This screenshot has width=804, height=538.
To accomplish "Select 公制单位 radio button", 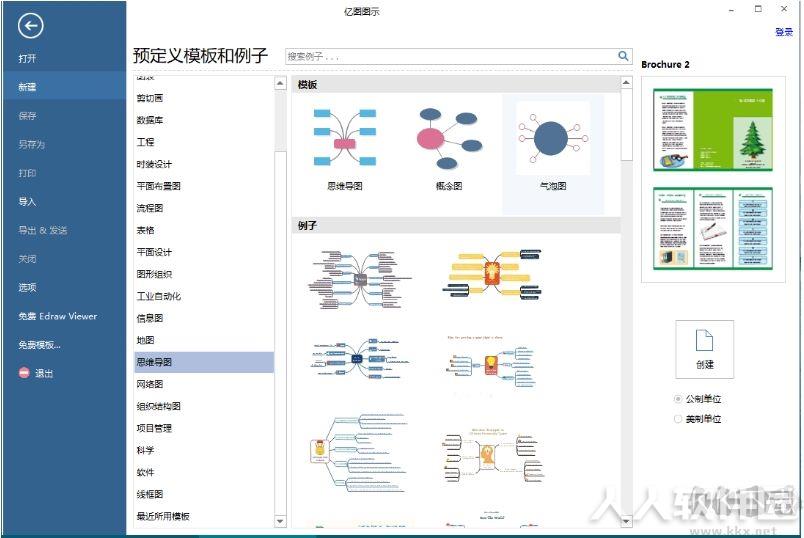I will (678, 398).
